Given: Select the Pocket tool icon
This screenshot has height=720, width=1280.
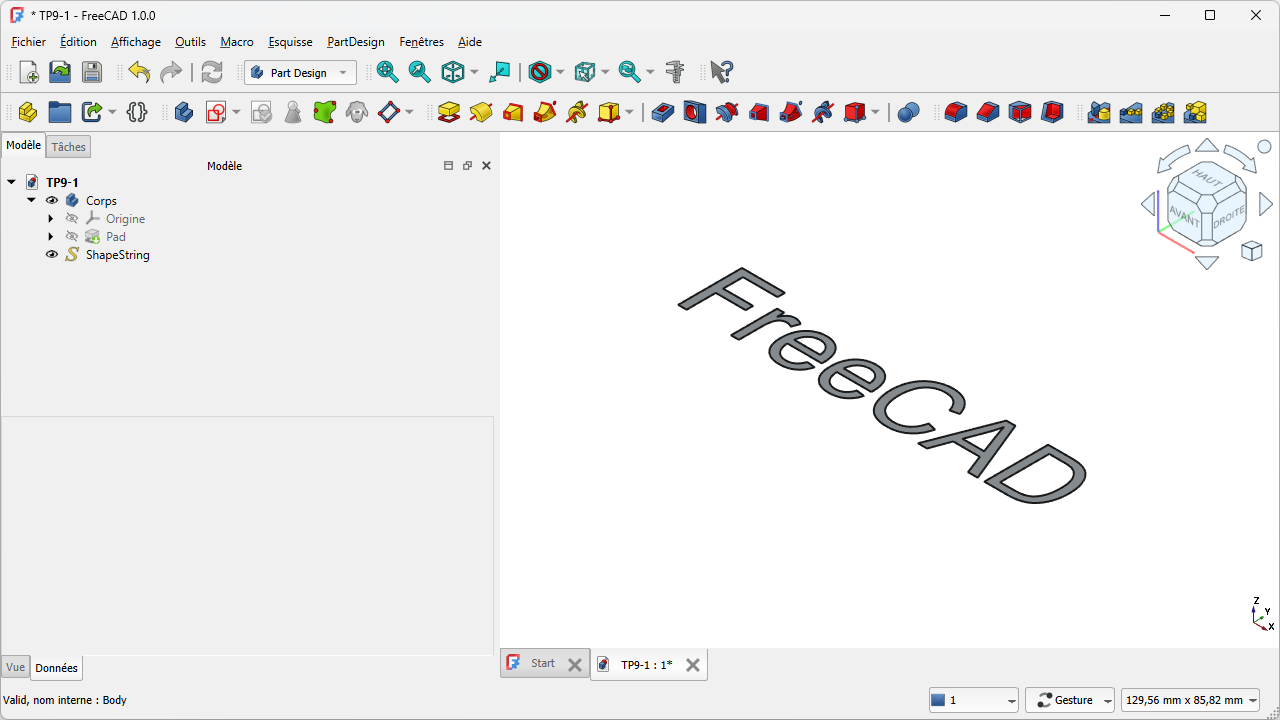Looking at the screenshot, I should (x=663, y=112).
